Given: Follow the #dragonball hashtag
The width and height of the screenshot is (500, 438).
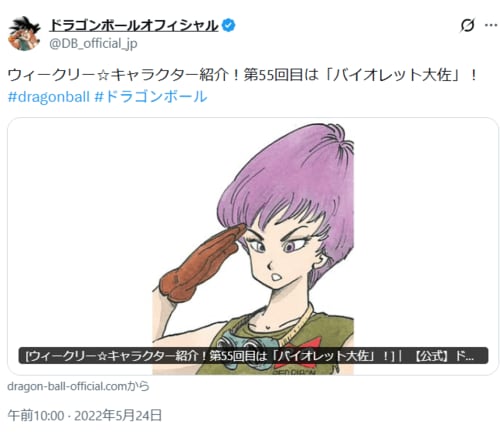Looking at the screenshot, I should (49, 97).
